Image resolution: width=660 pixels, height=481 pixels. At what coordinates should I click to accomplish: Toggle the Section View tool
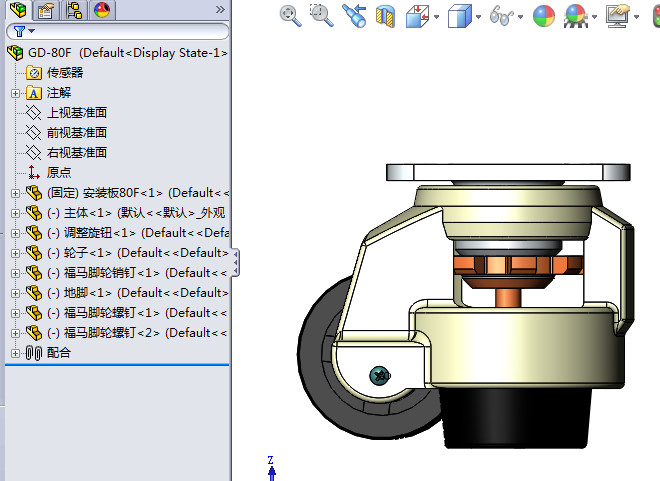(385, 16)
